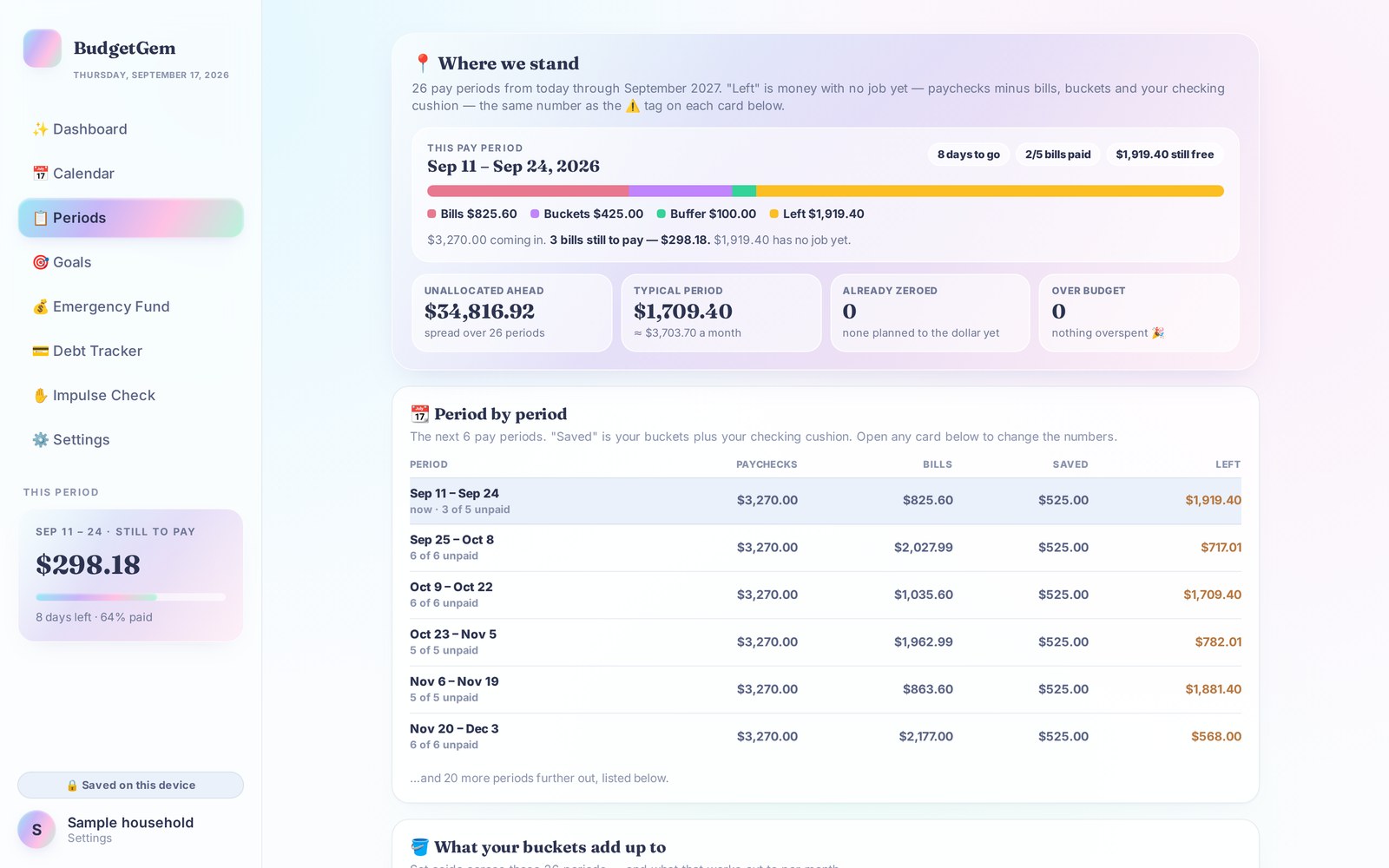
Task: Select the Oct 23 – Nov 5 period row
Action: pos(826,642)
